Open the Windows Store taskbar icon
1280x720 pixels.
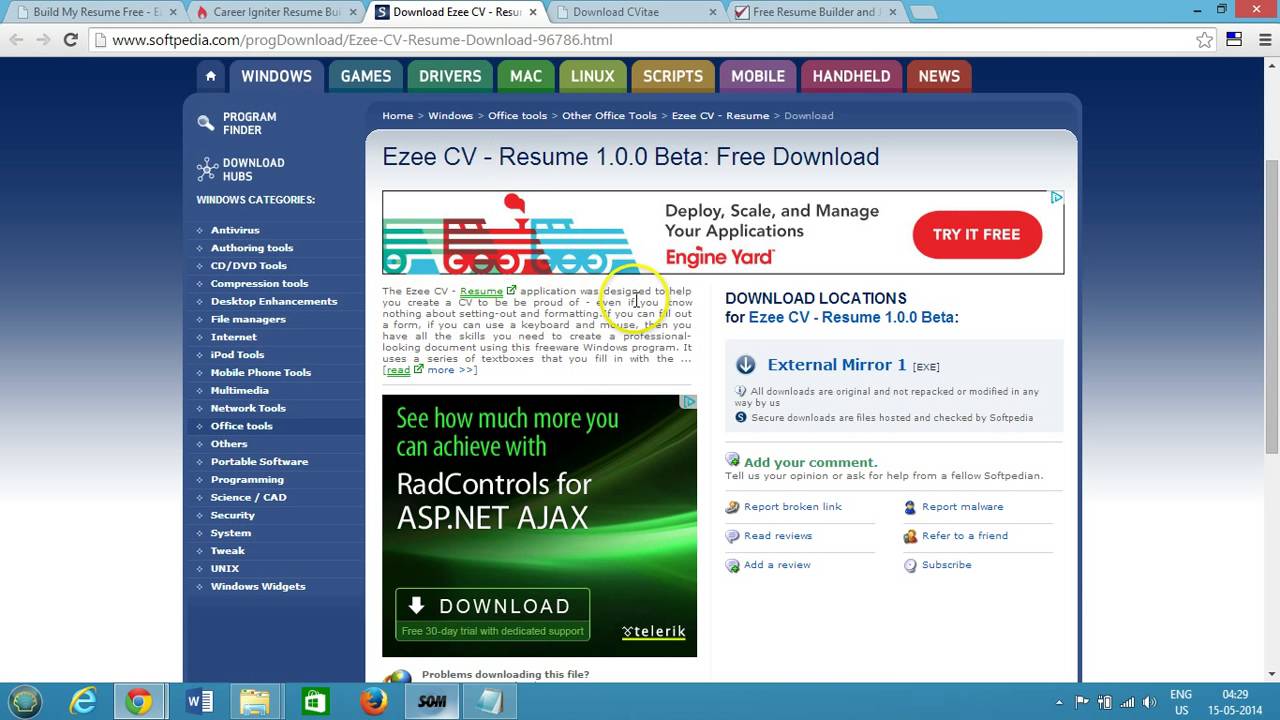tap(315, 702)
